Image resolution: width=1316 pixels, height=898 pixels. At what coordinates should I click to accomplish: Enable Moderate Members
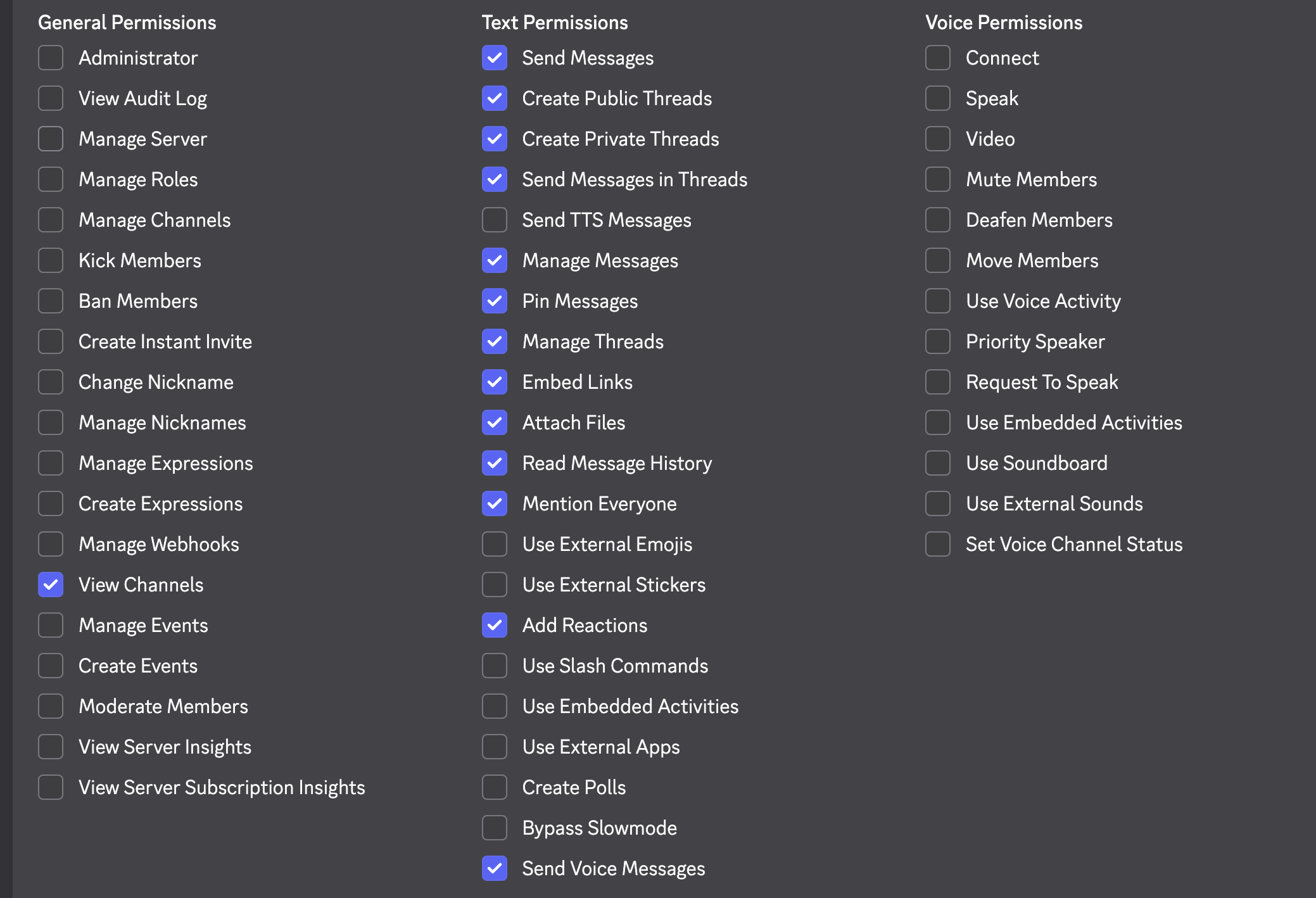pyautogui.click(x=51, y=706)
